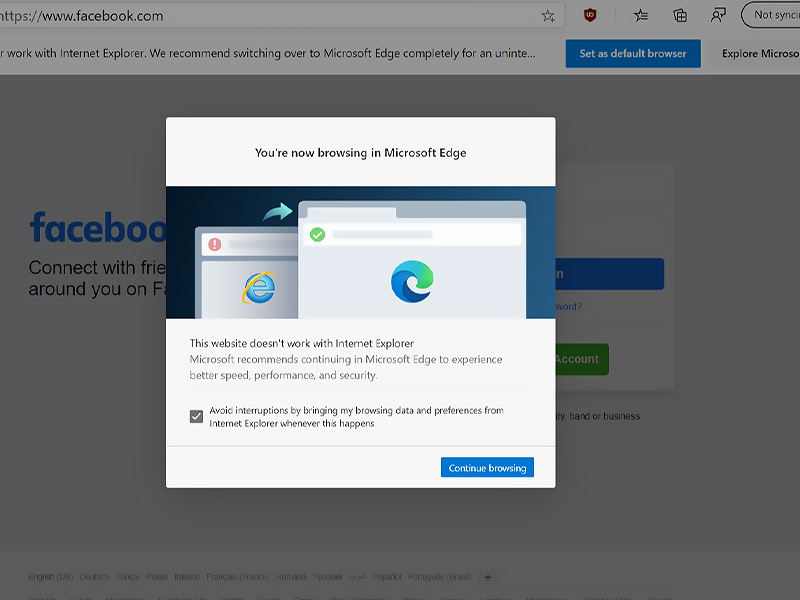Open the Favorites list icon

point(641,16)
